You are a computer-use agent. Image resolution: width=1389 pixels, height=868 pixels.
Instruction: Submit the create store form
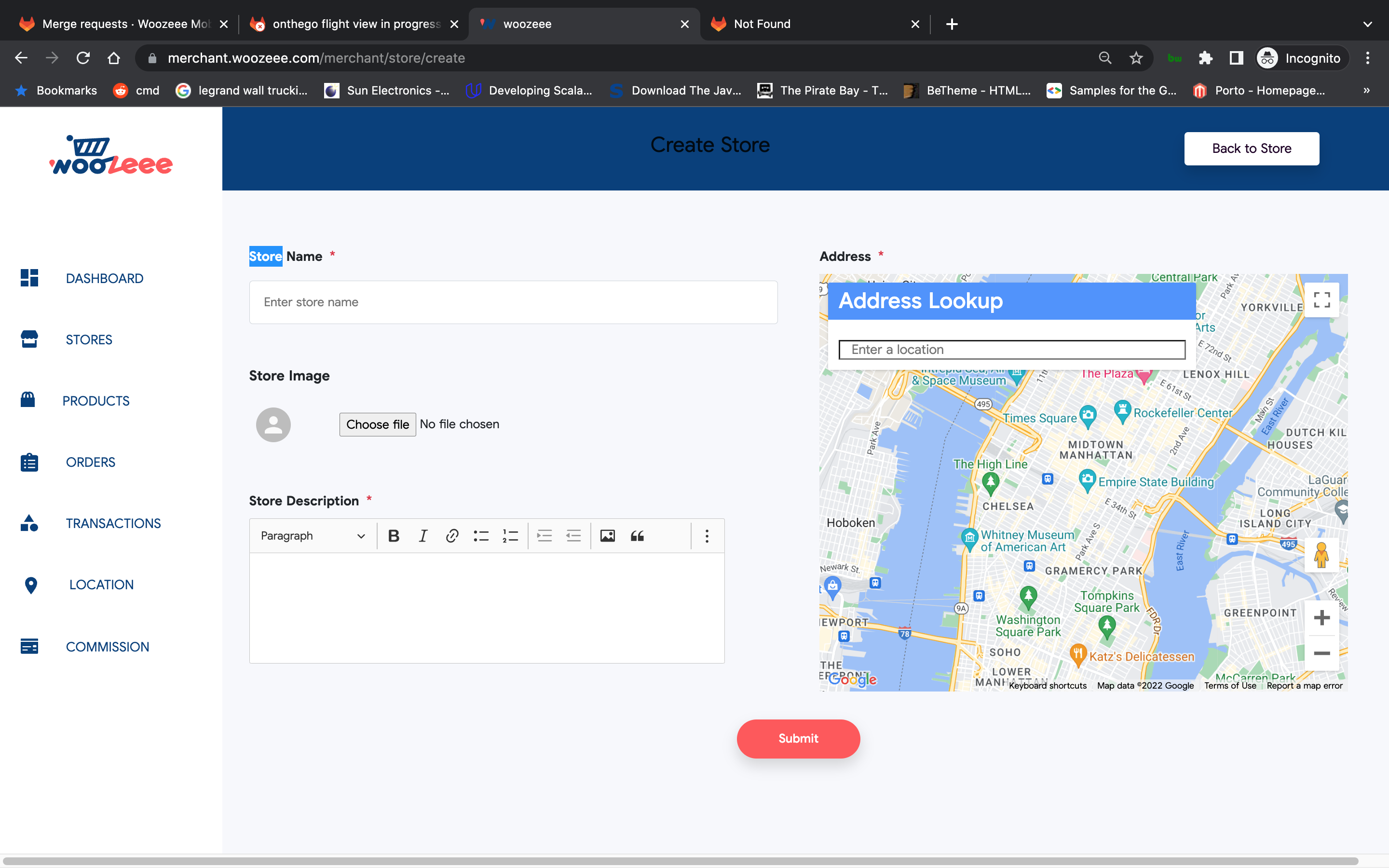(x=798, y=738)
